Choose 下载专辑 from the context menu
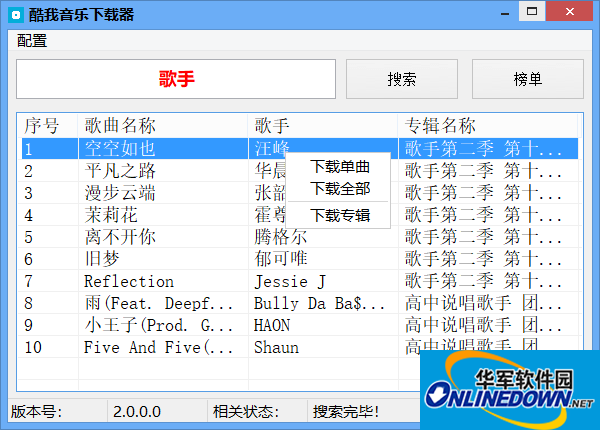Viewport: 600px width, 430px height. coord(340,215)
